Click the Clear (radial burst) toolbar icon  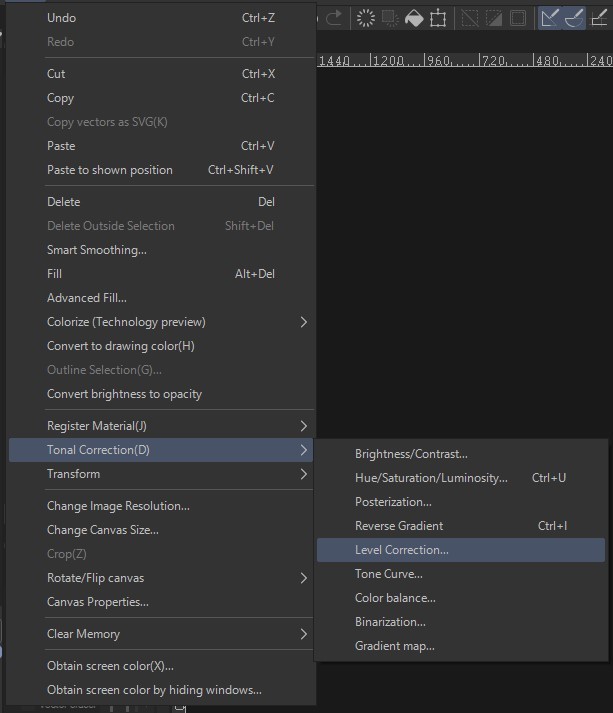[x=366, y=18]
